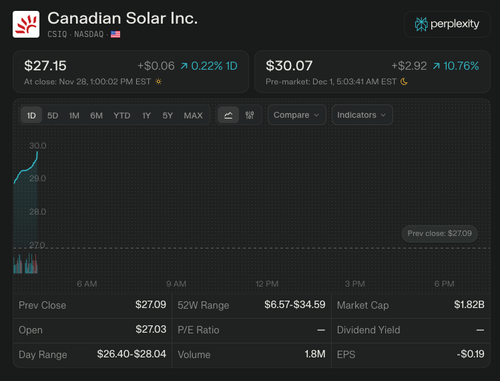Click the Volume 1.8M value

315,354
